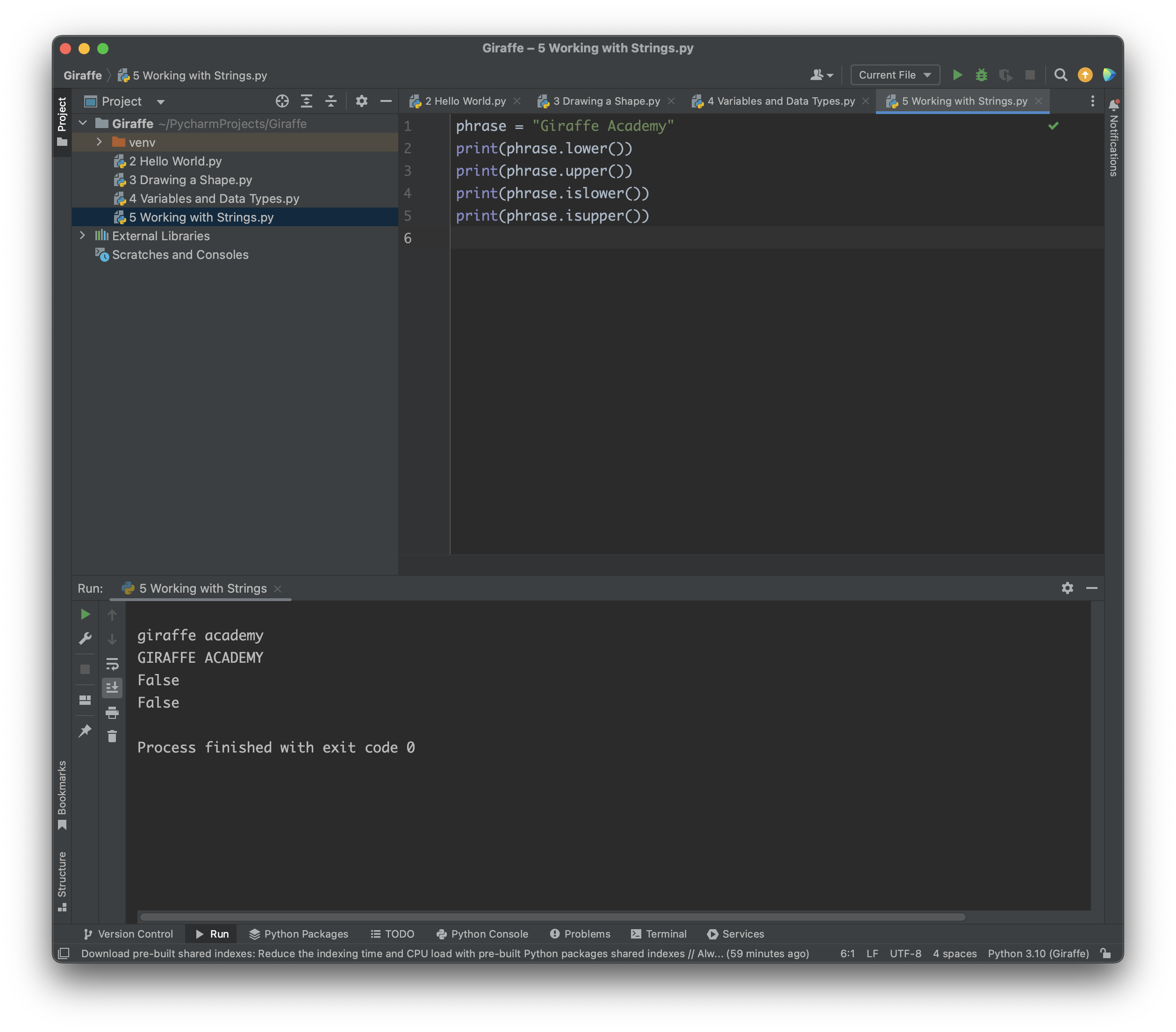This screenshot has width=1176, height=1032.
Task: Open the Current File run configuration dropdown
Action: [x=895, y=75]
